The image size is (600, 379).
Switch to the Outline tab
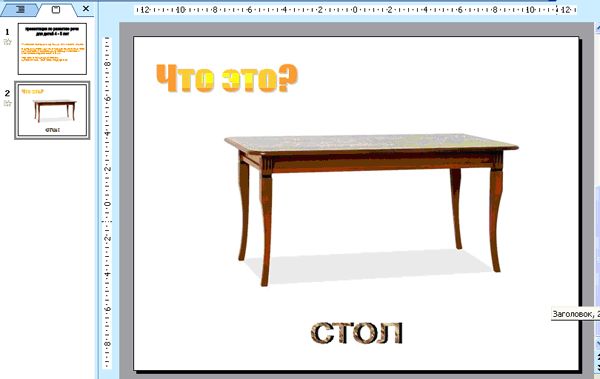(x=20, y=10)
